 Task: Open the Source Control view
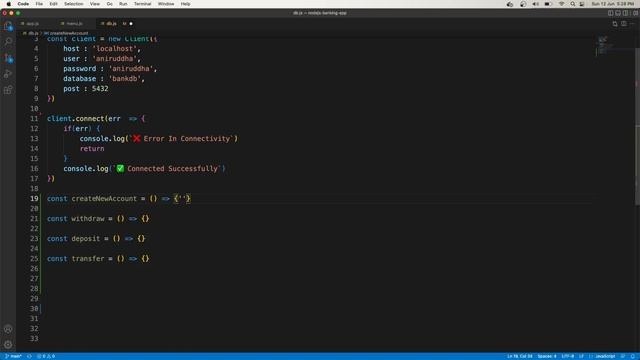point(8,58)
